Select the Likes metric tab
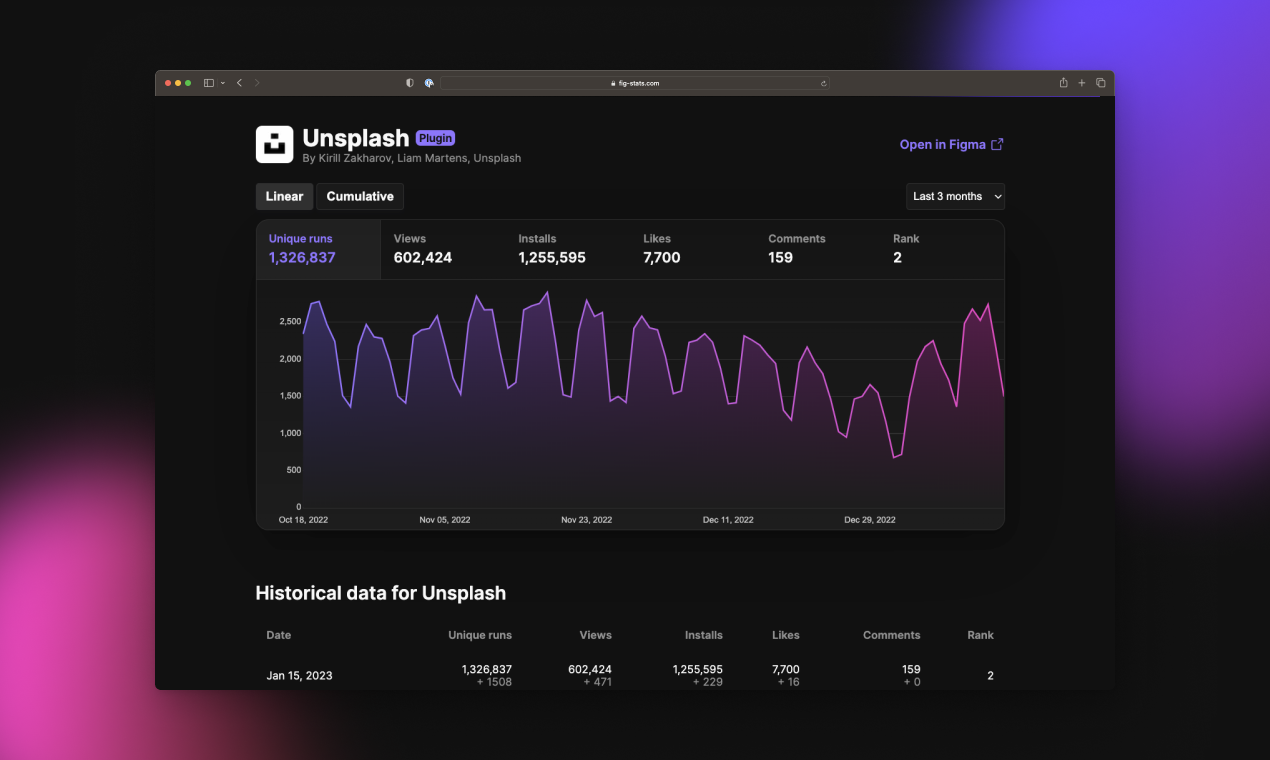The image size is (1270, 760). click(693, 249)
